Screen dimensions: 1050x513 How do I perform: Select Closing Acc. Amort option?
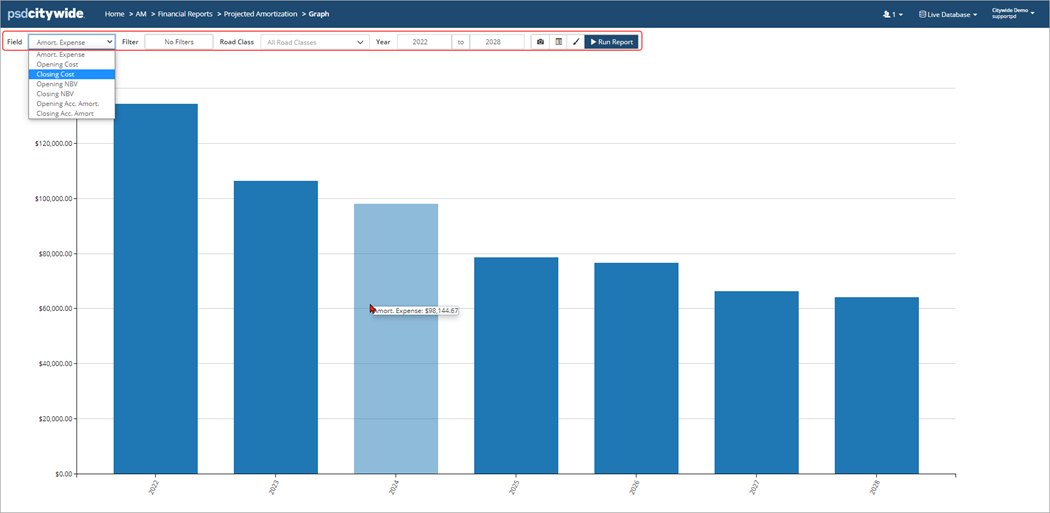coord(72,114)
